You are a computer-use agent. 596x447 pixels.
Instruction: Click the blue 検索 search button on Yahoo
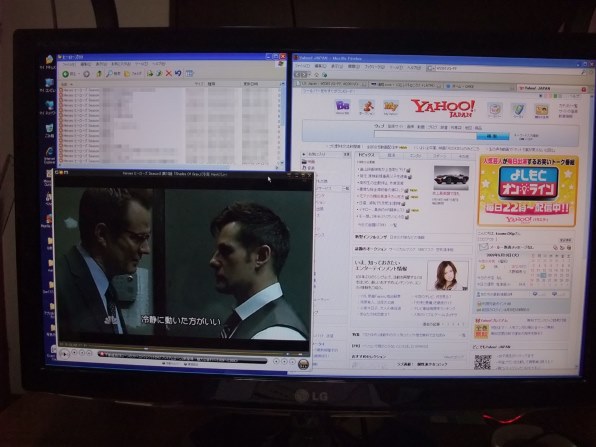coord(493,136)
